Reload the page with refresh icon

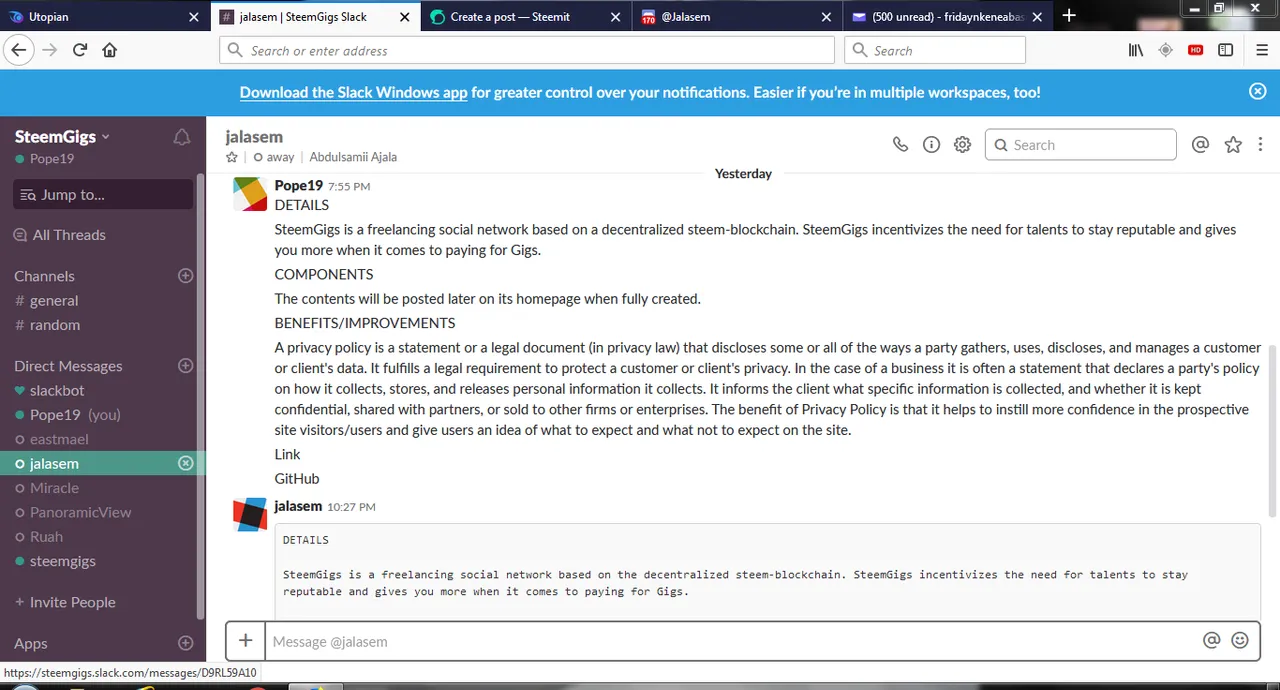pyautogui.click(x=80, y=50)
